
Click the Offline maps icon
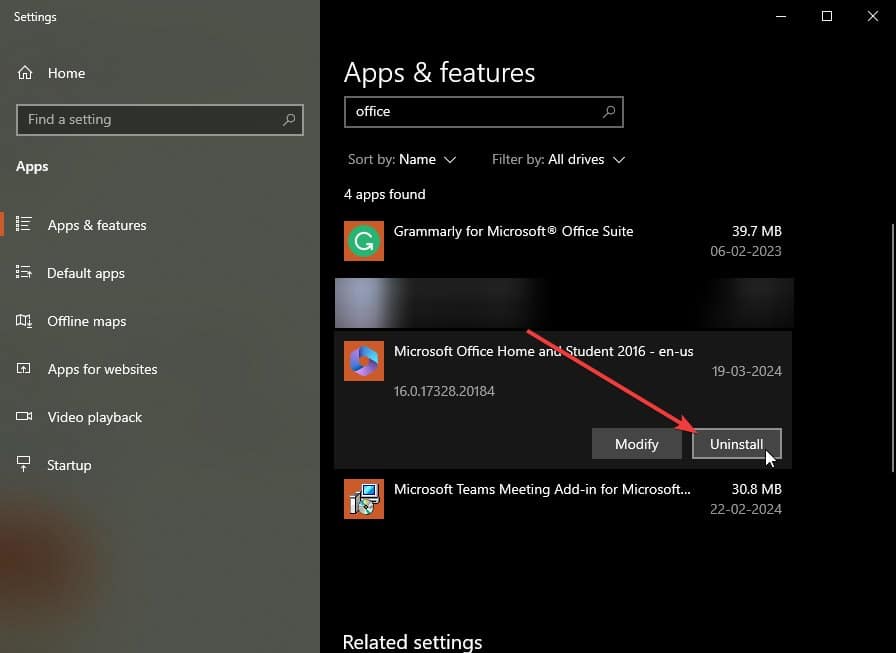coord(23,321)
